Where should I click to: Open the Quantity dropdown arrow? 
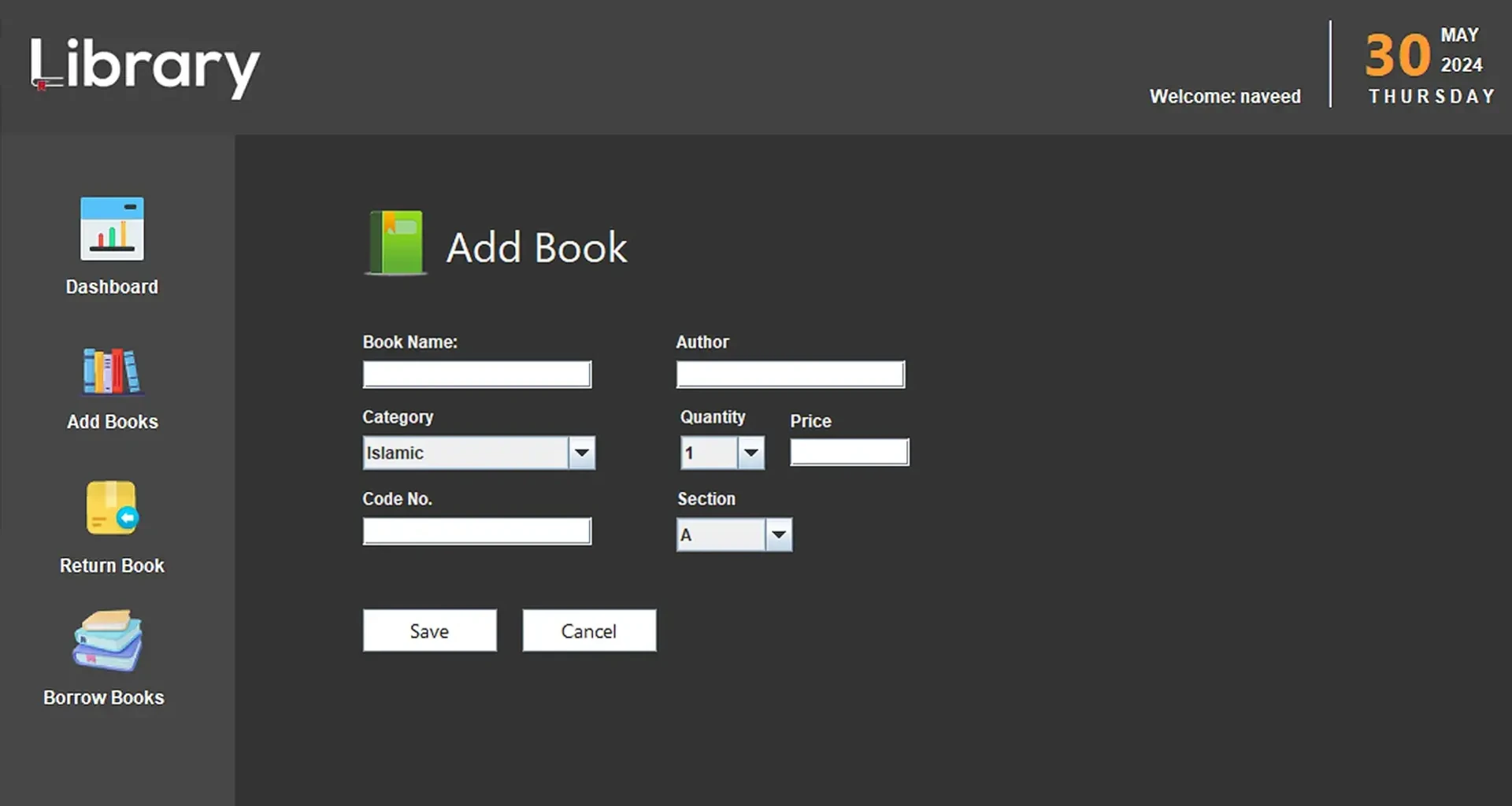(750, 453)
